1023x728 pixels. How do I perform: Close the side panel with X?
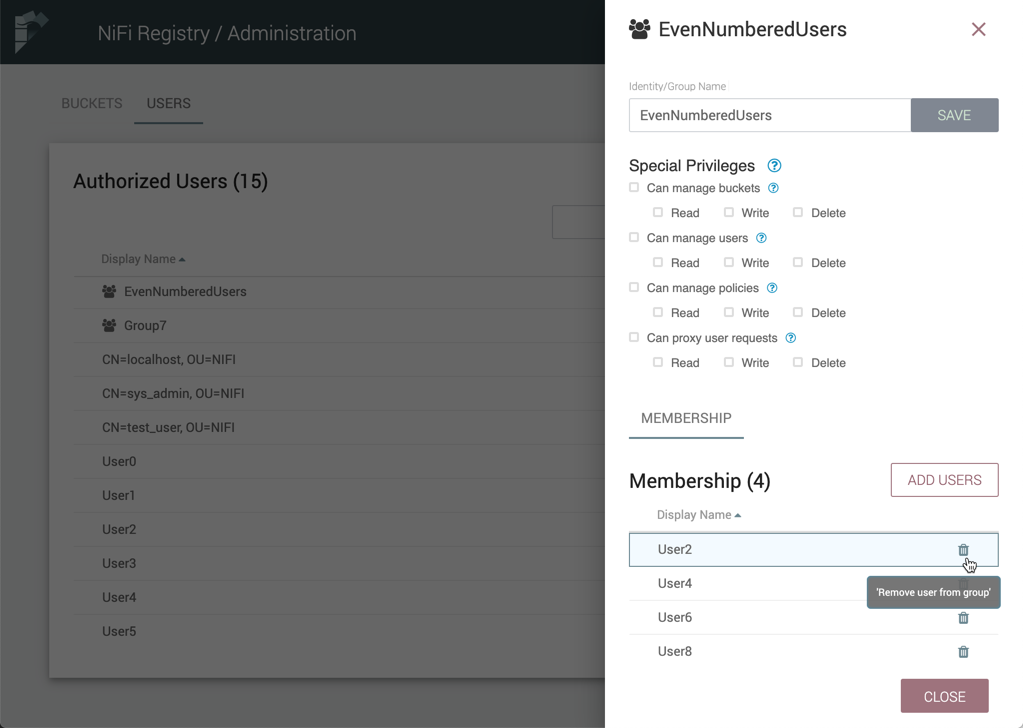click(x=978, y=30)
